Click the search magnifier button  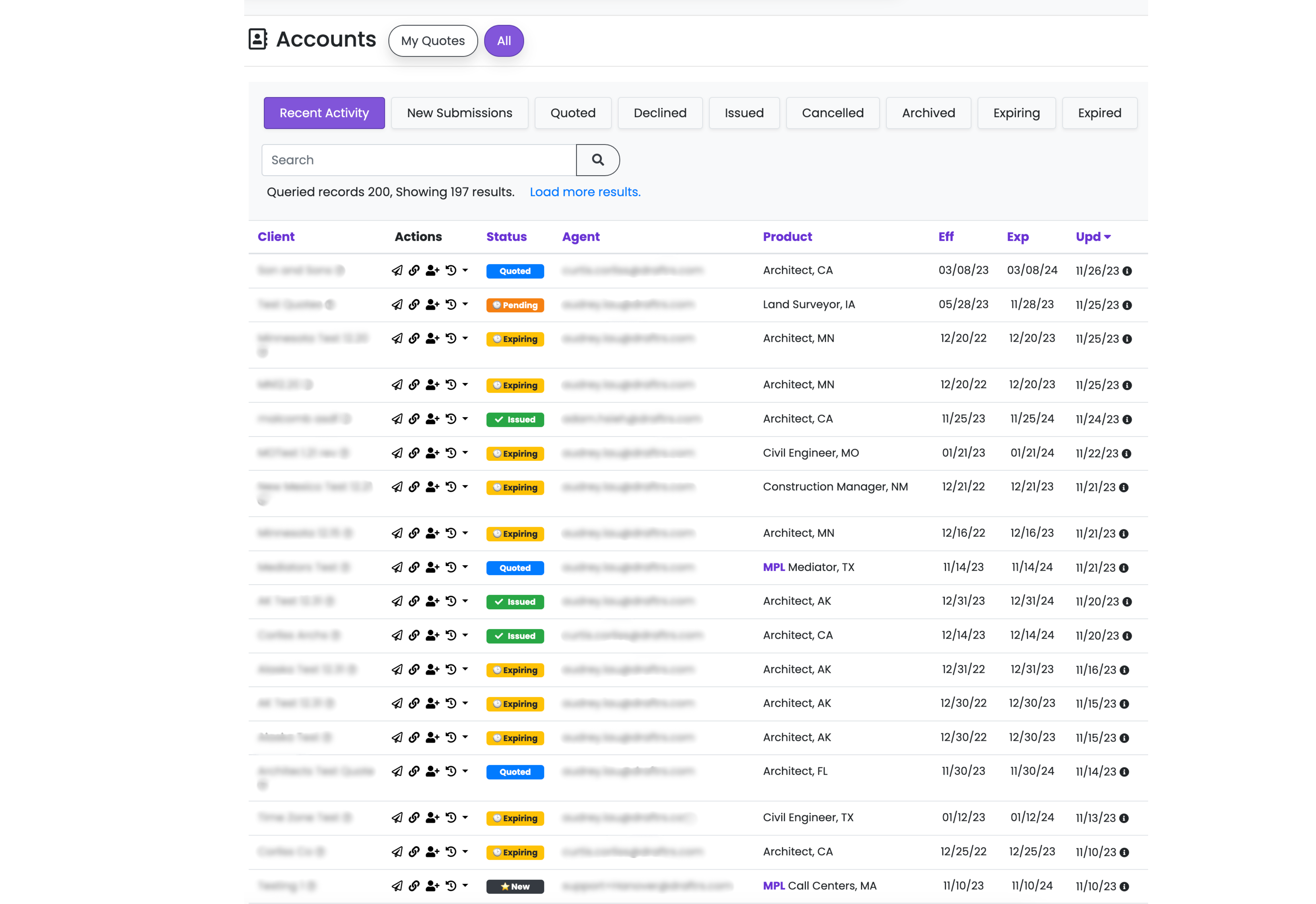(597, 160)
